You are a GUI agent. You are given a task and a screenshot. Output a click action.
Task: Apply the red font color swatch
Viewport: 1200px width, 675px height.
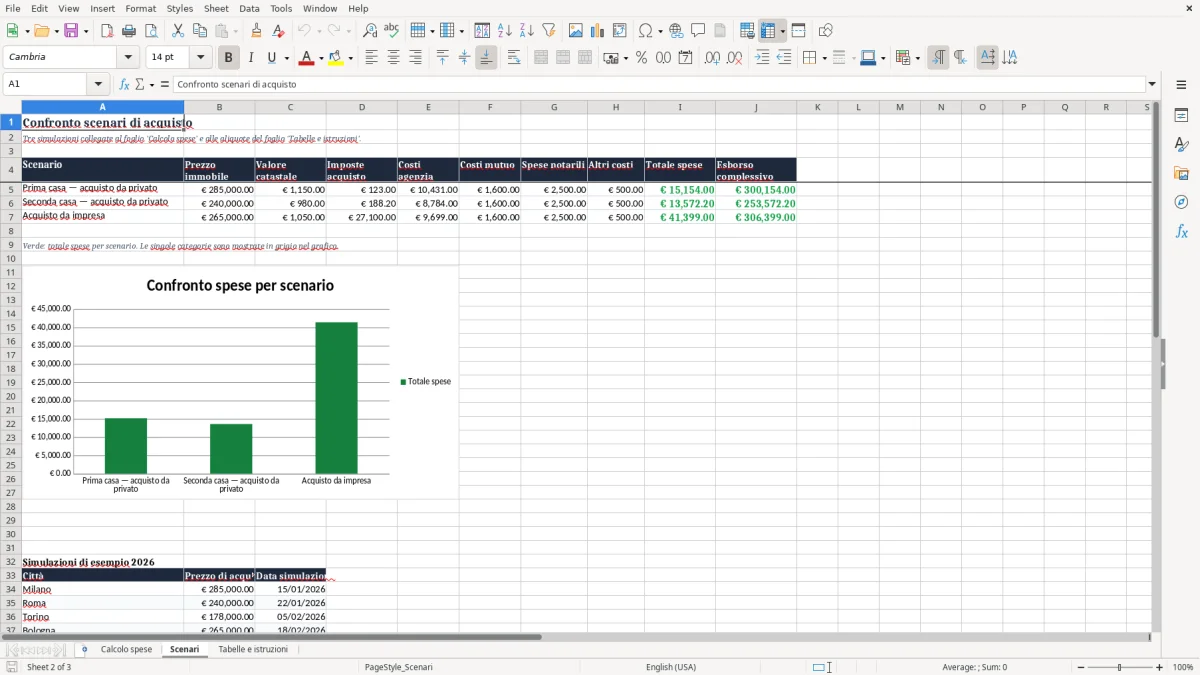tap(306, 58)
